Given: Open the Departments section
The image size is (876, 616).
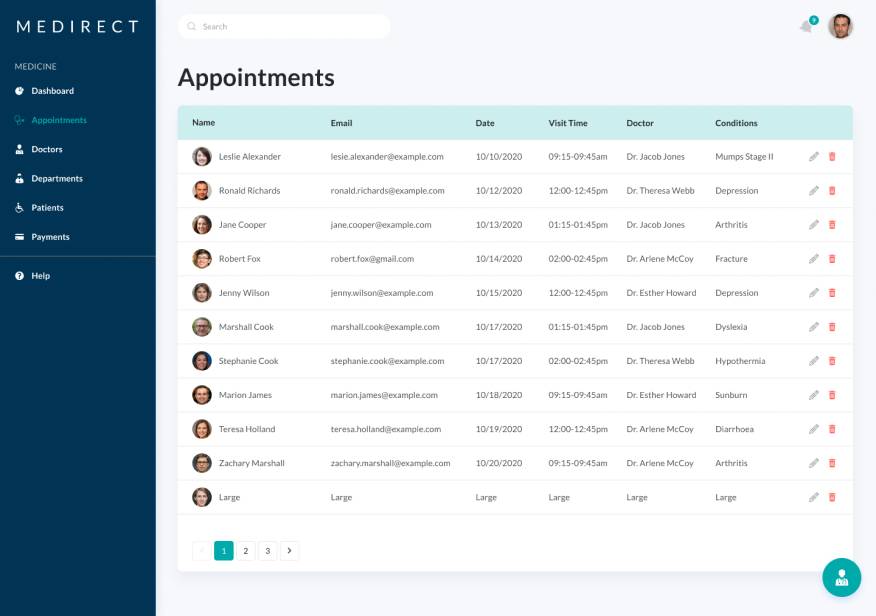Looking at the screenshot, I should coord(56,178).
